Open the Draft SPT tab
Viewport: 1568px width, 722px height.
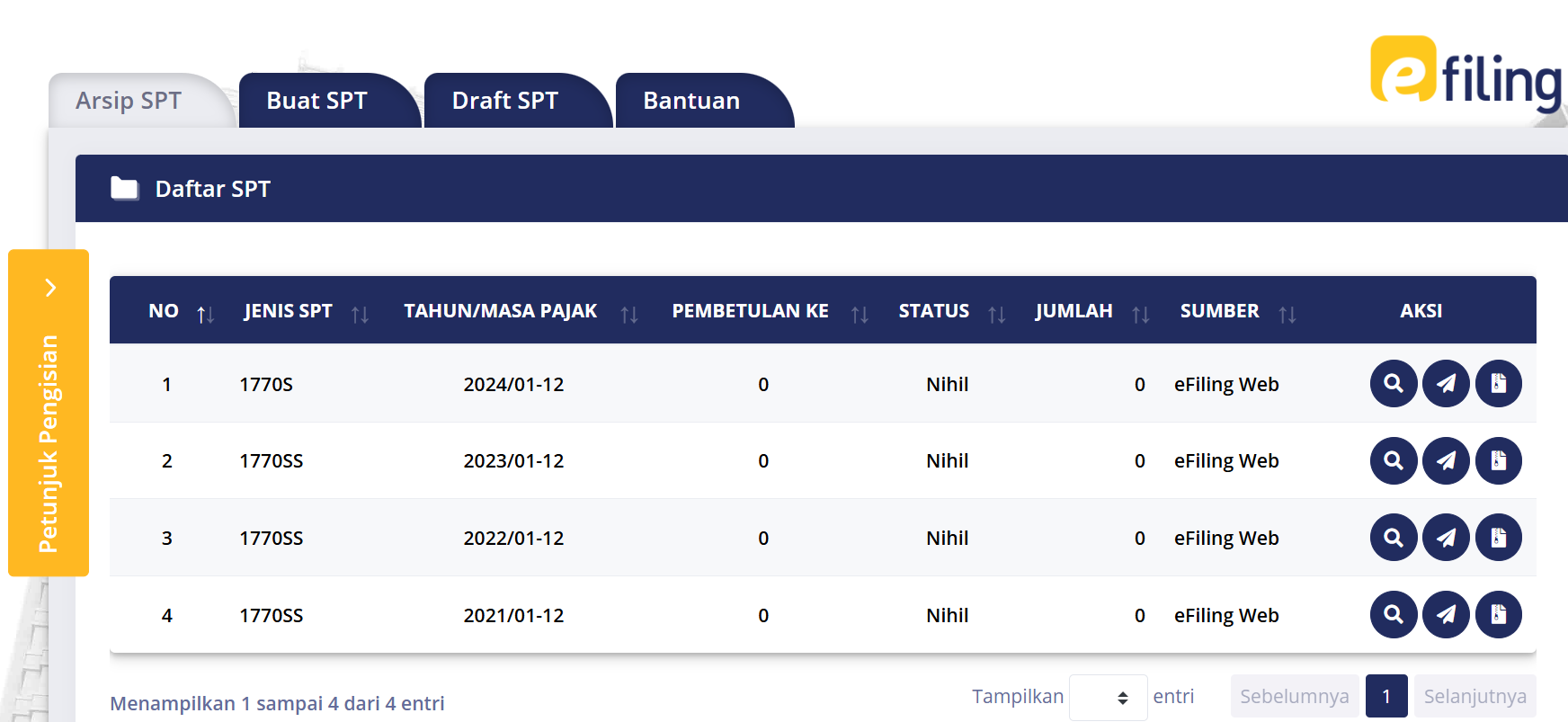[505, 101]
